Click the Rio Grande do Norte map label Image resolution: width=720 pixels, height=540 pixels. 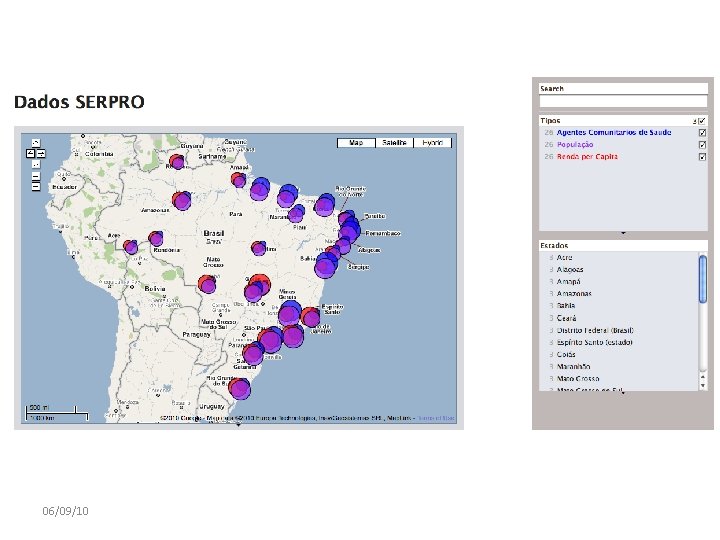350,191
